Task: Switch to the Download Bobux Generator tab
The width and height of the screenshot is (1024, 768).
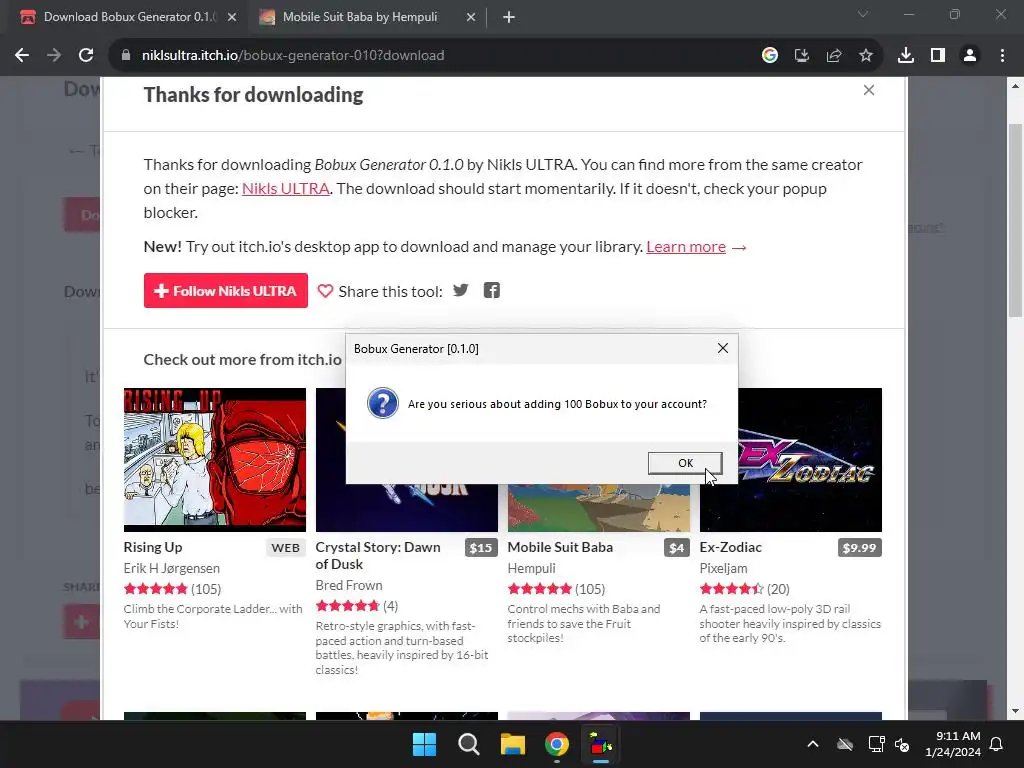Action: [x=128, y=17]
